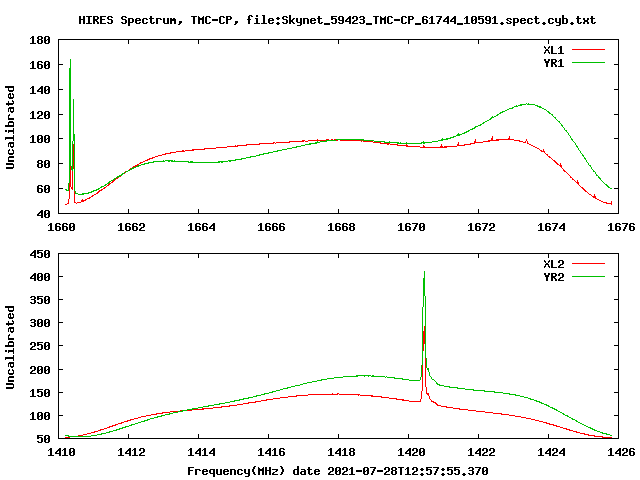
Task: Click the green YR2 spike peak near 1420 MHz
Action: click(424, 272)
